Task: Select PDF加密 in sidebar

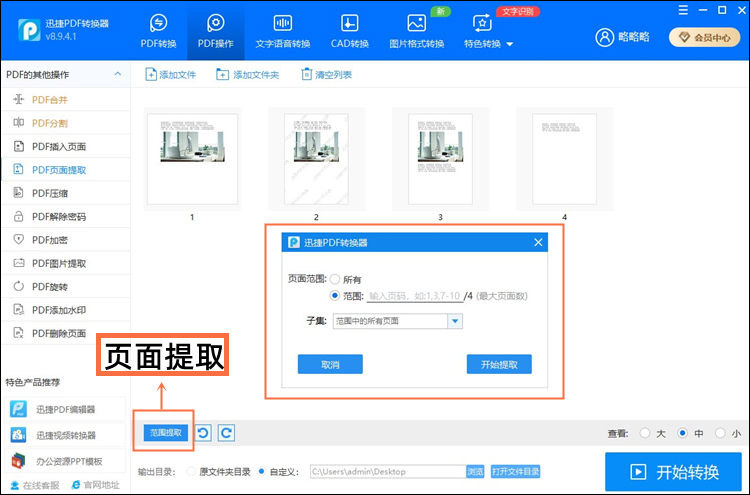Action: pos(66,240)
